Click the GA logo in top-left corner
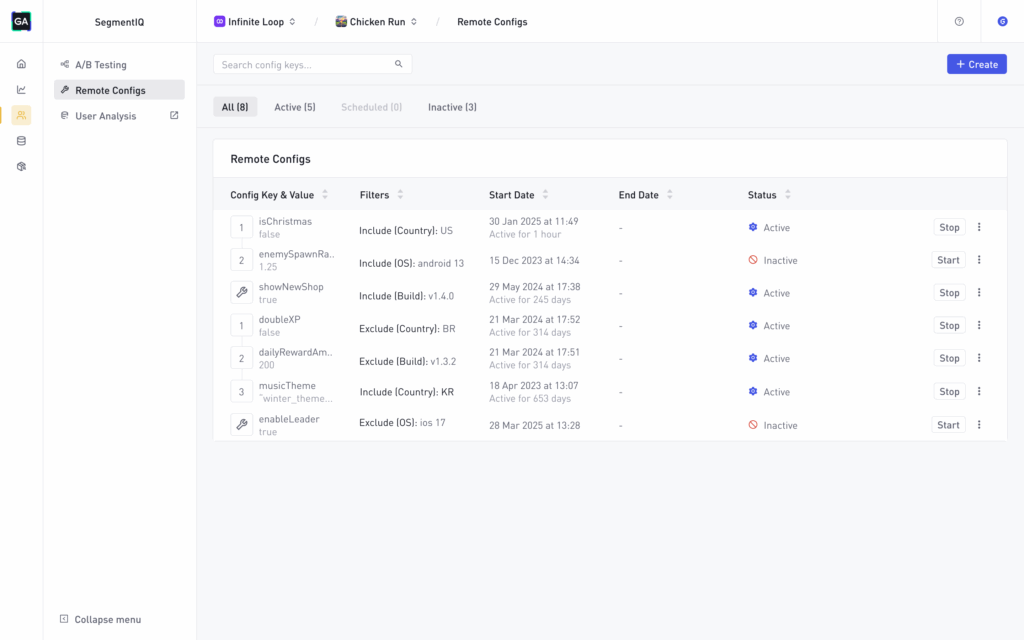Screen dimensions: 1024x640 tap(21, 21)
